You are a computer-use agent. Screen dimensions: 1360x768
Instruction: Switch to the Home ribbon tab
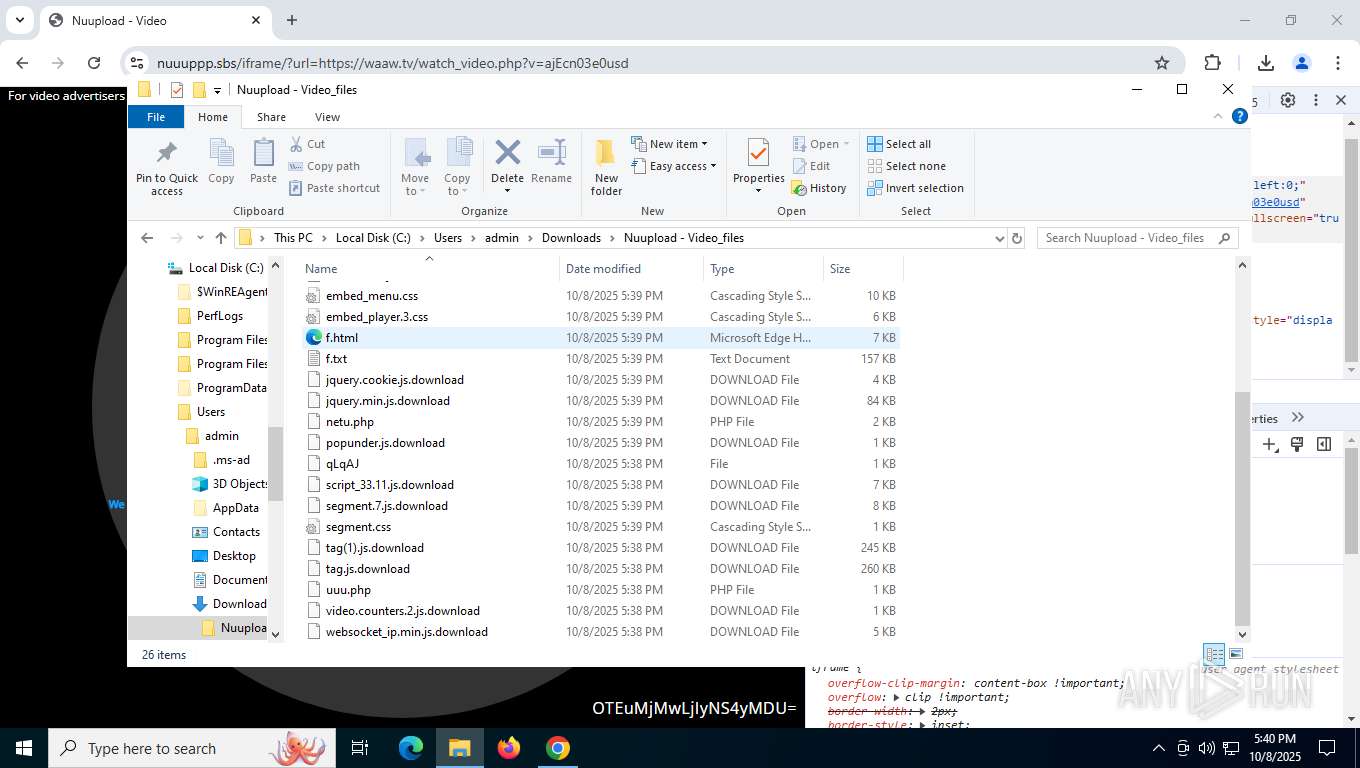[x=213, y=117]
